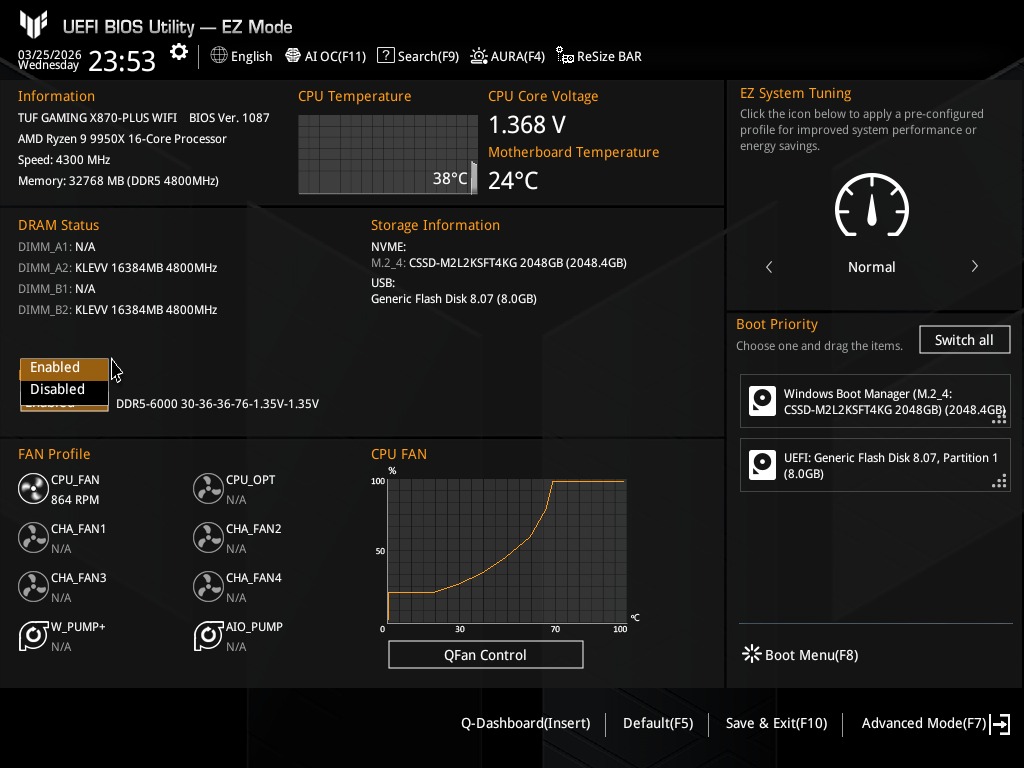1024x768 pixels.
Task: Open the AURA(F4) lighting icon
Action: pos(479,56)
